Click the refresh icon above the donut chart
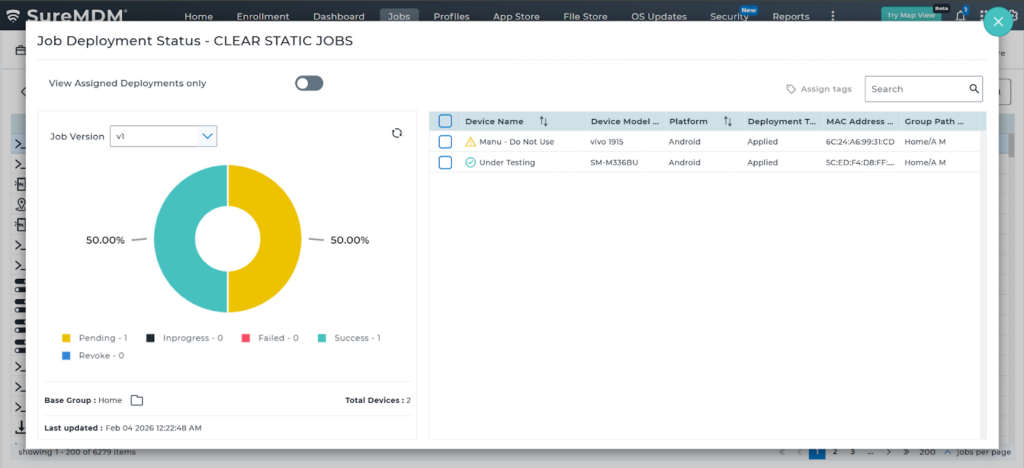The width and height of the screenshot is (1024, 468). [x=397, y=133]
